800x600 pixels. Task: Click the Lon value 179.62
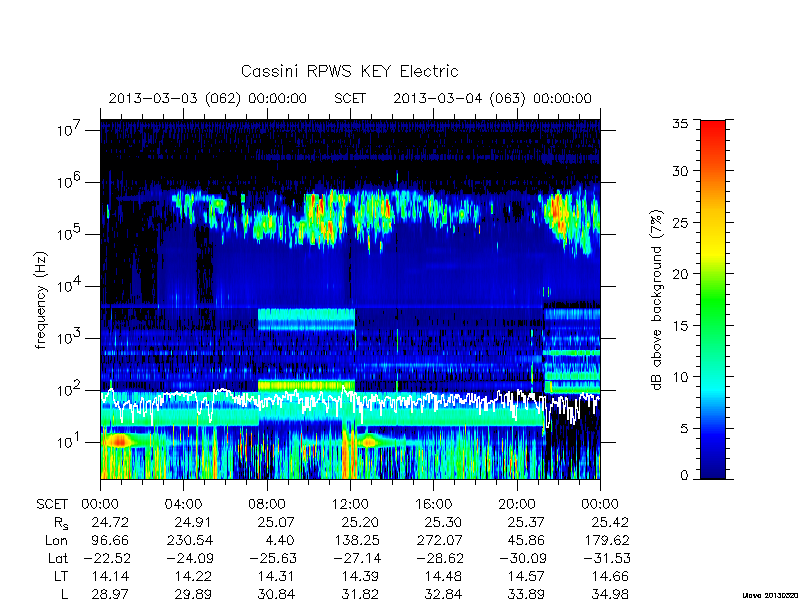tap(606, 540)
